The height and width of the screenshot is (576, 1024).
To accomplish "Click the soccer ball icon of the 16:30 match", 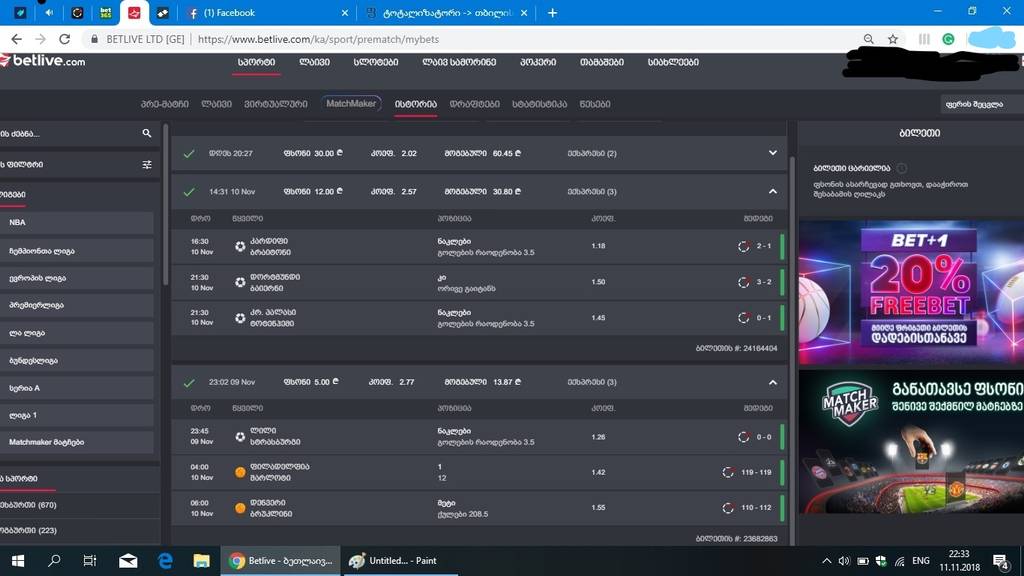I will pos(240,246).
